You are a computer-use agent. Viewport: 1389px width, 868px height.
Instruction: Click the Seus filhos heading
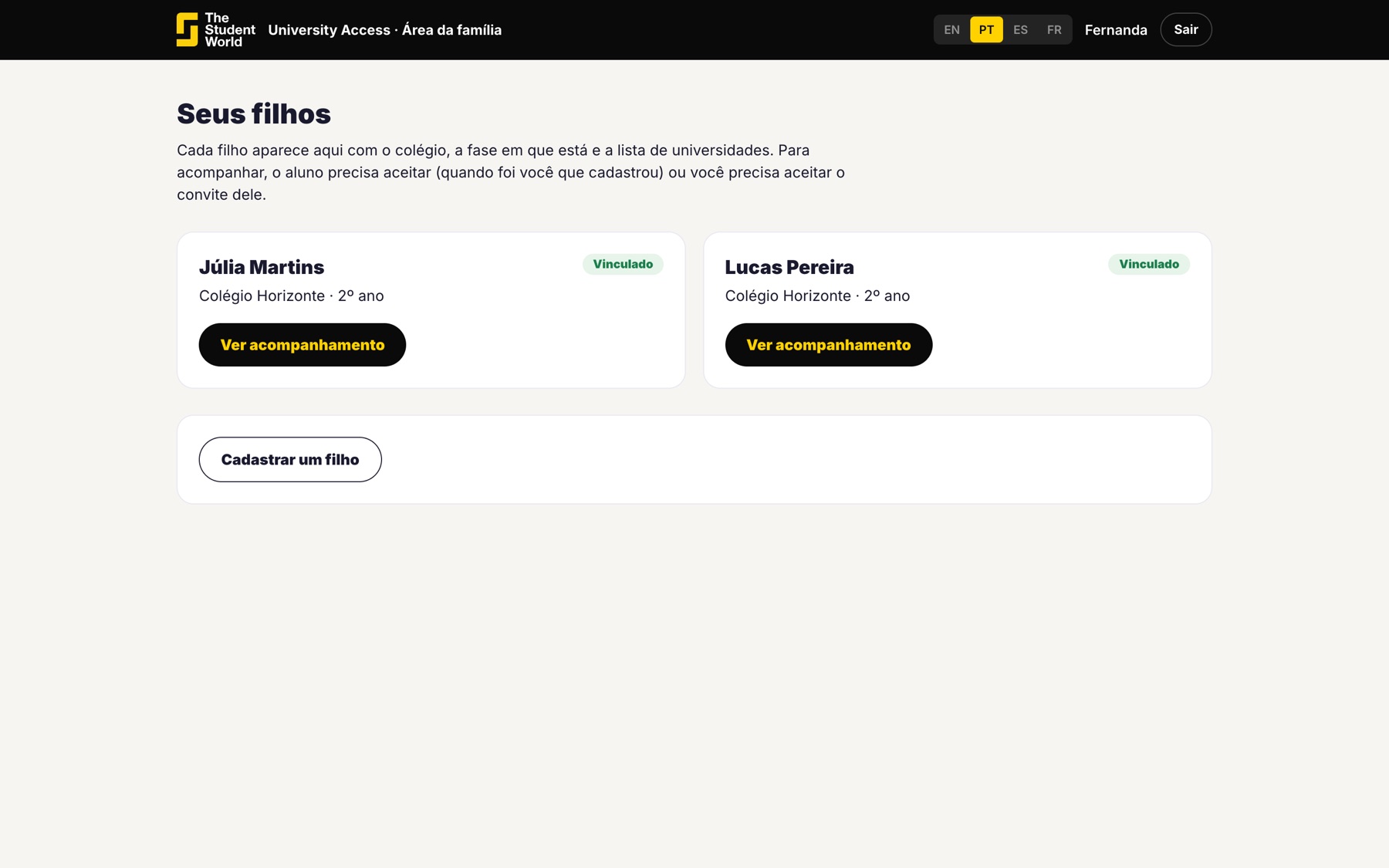point(254,114)
